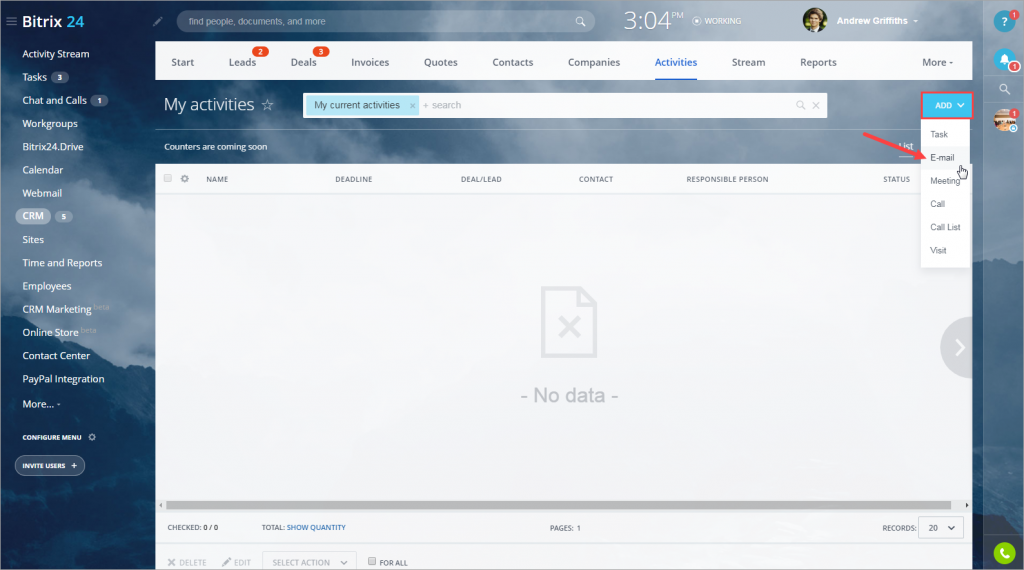
Task: Remove the My current activities filter chip
Action: [412, 106]
